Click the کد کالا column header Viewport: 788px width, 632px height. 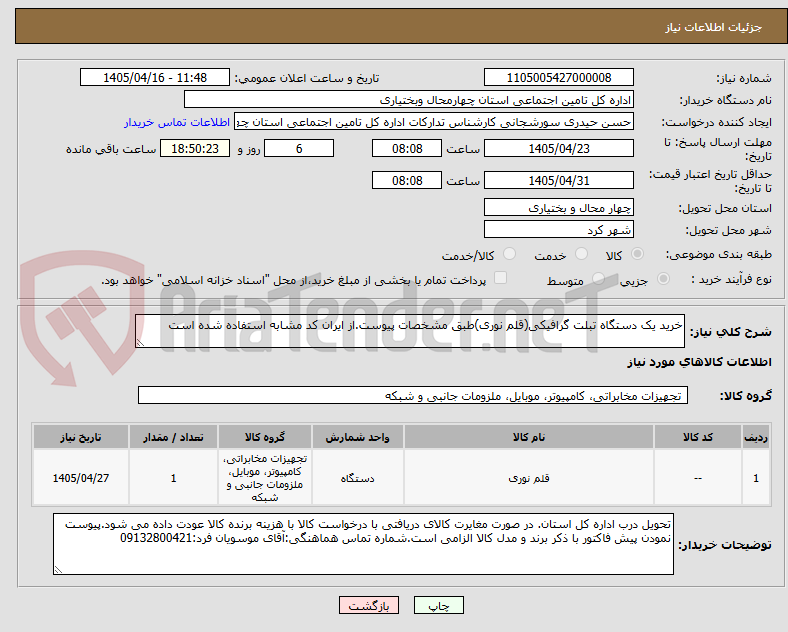[698, 437]
